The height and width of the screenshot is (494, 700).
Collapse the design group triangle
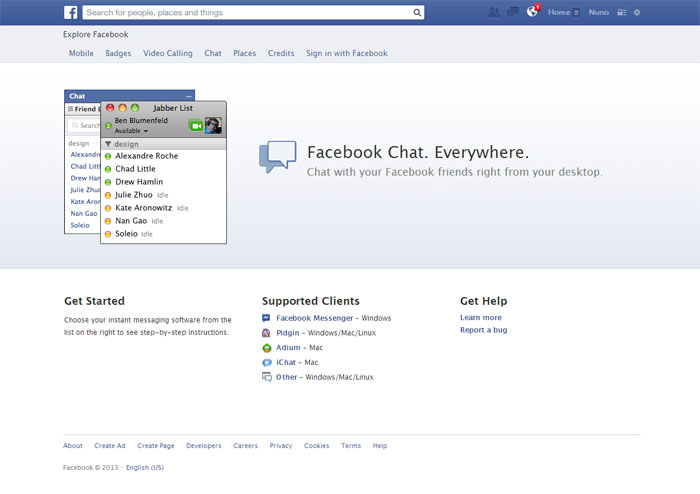tap(108, 144)
